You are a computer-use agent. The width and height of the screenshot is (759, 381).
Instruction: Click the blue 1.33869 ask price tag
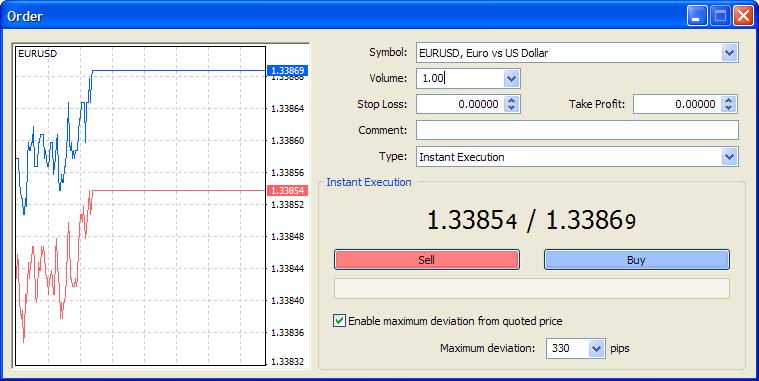click(x=288, y=71)
